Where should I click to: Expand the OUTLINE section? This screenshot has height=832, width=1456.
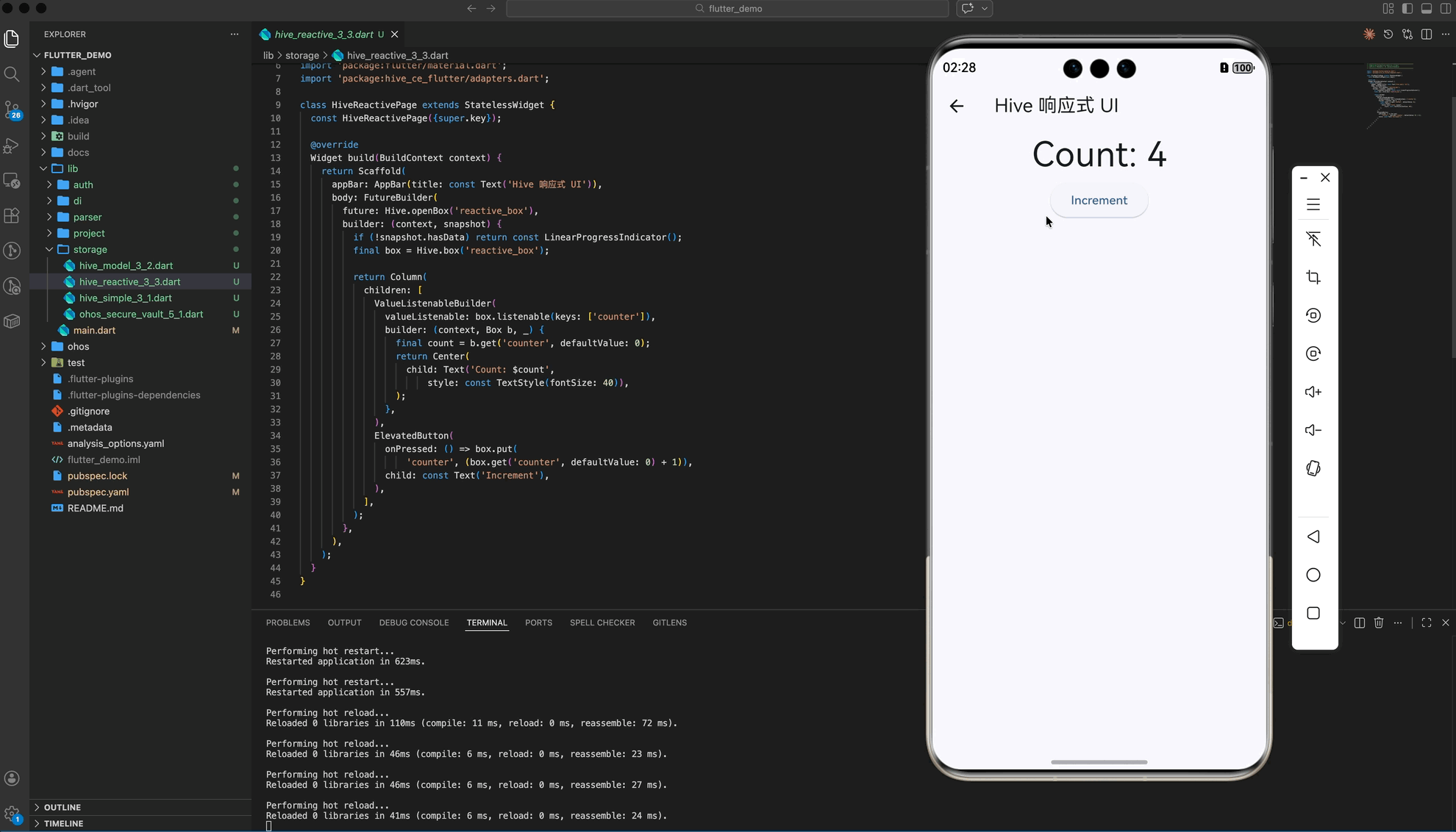pyautogui.click(x=62, y=807)
